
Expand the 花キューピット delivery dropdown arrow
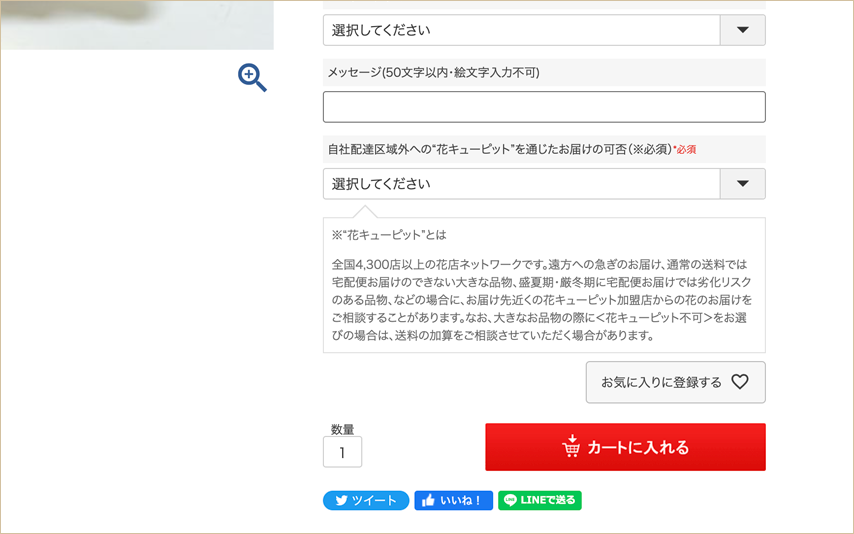(x=742, y=184)
